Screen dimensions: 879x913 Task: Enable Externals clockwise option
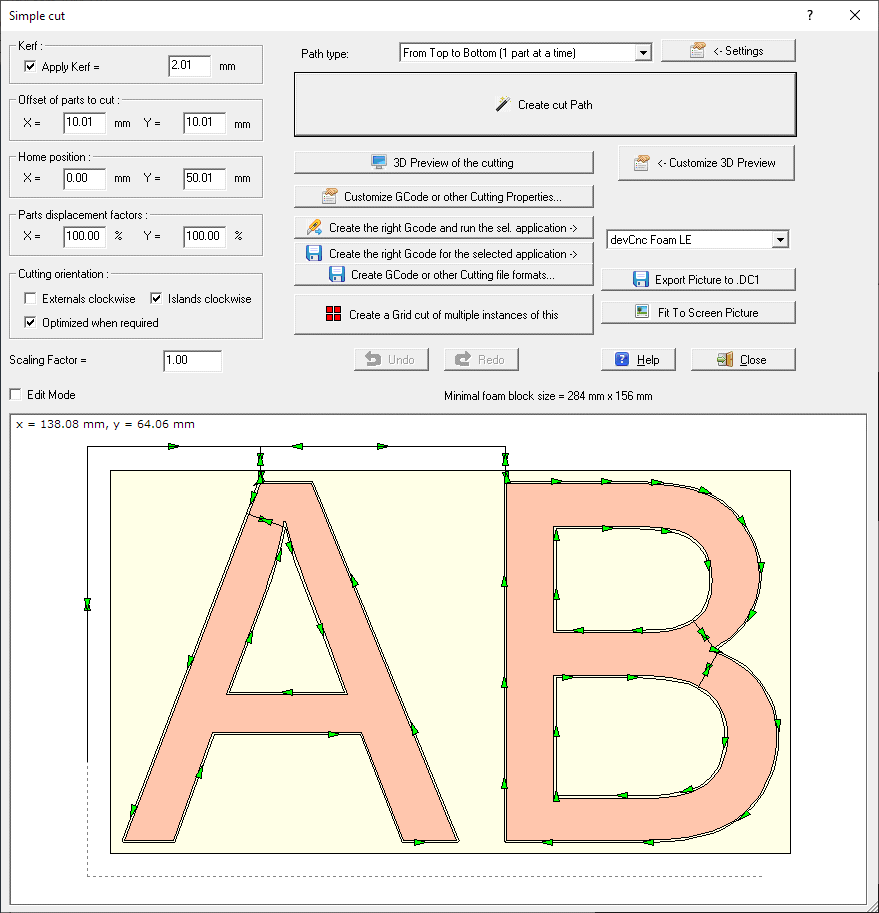click(x=30, y=299)
